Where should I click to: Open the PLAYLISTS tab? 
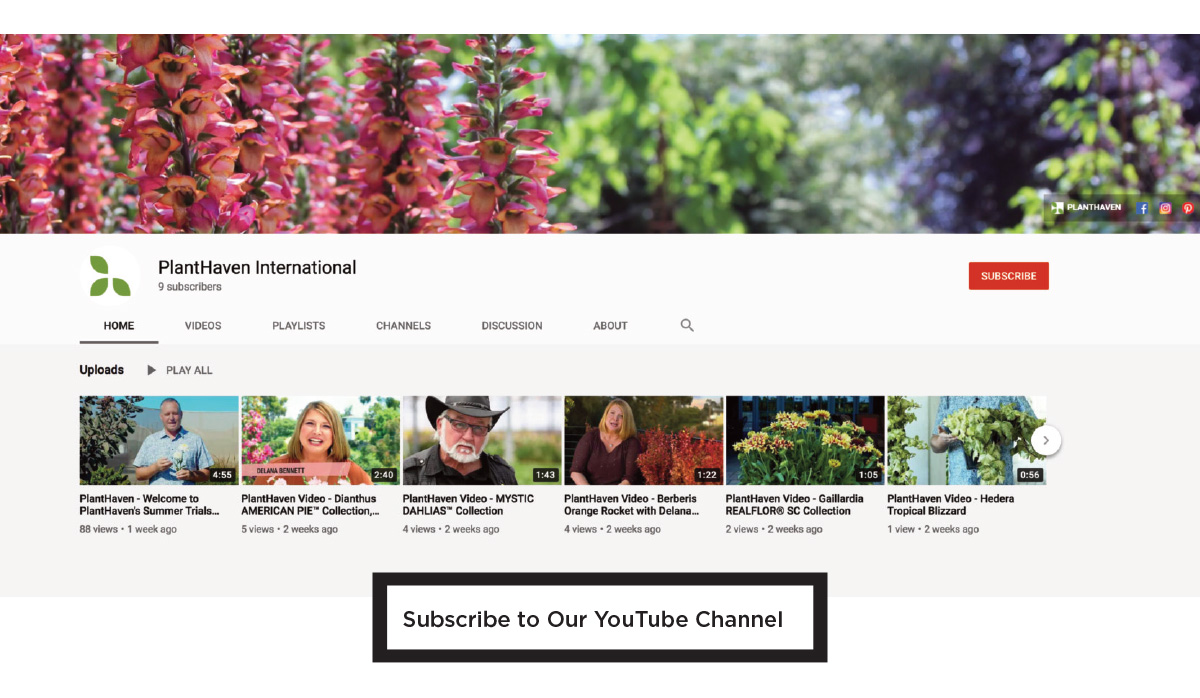point(299,326)
